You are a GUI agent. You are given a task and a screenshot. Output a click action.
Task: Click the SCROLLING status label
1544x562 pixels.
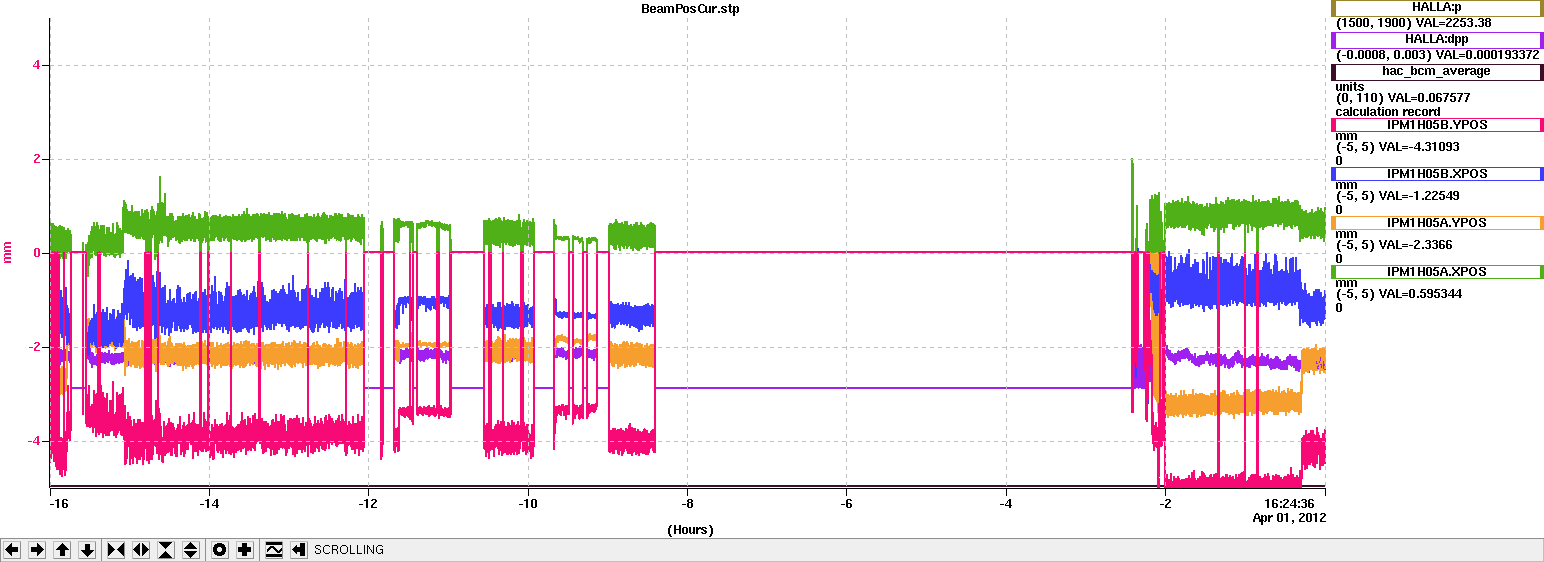tap(349, 550)
